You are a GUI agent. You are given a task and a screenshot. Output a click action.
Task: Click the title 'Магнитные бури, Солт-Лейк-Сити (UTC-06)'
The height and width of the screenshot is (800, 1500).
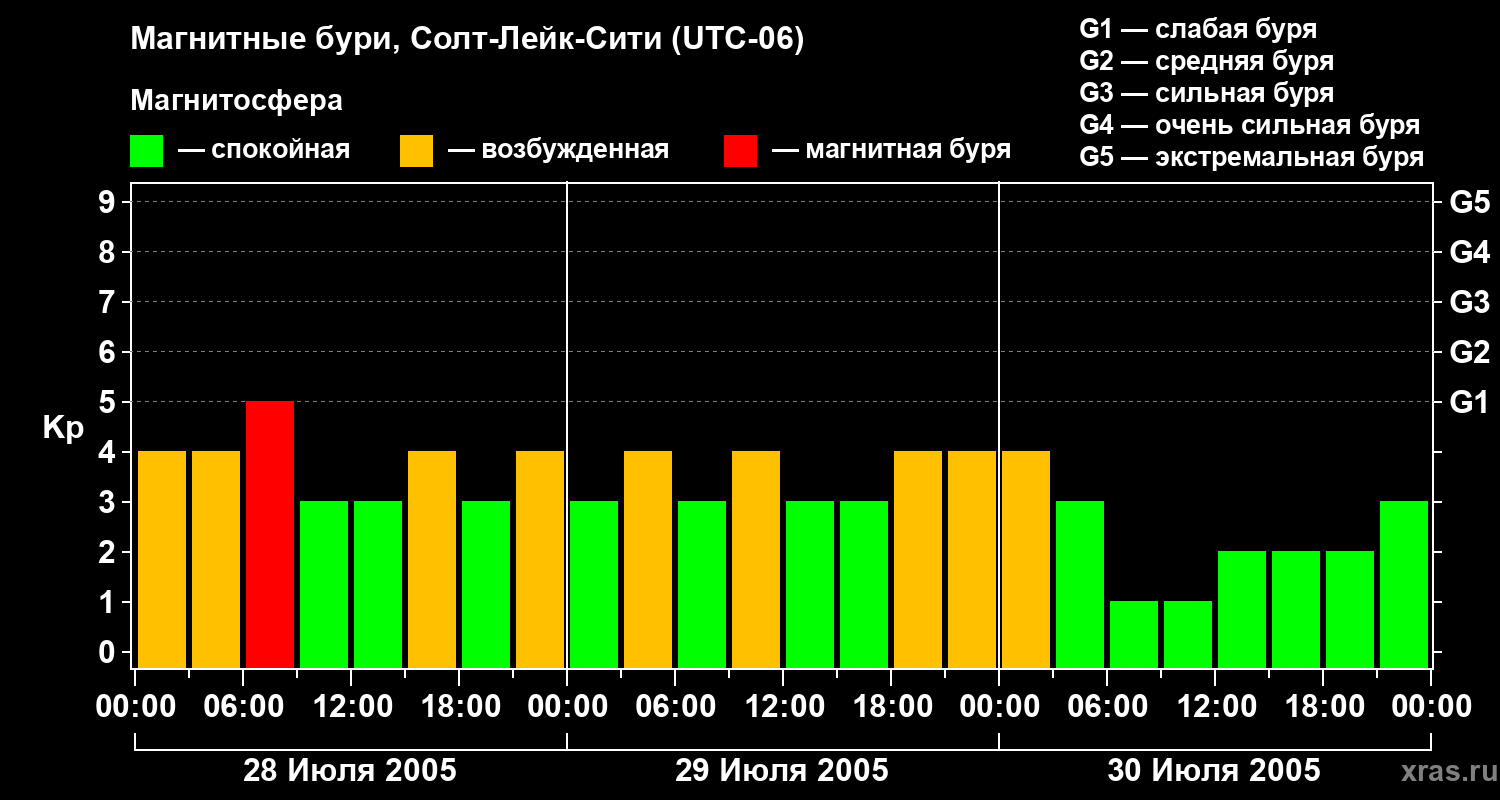[467, 41]
